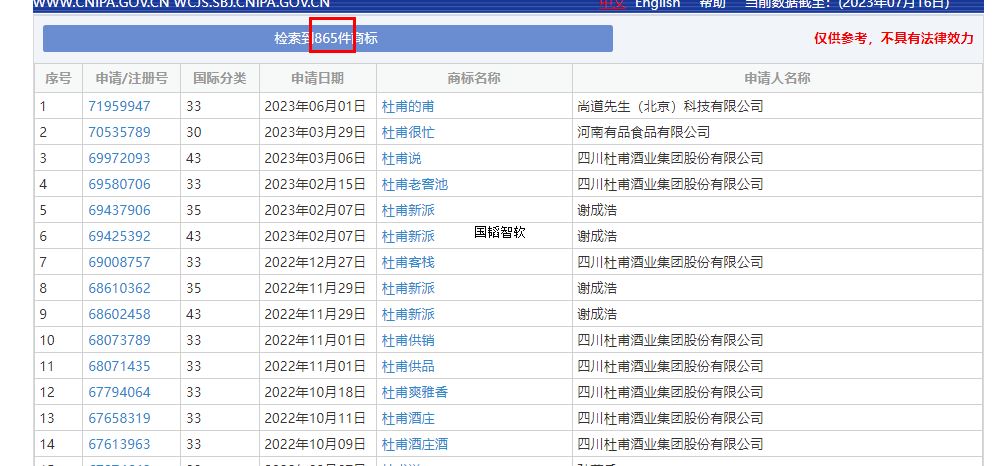Viewport: 1002px width, 466px height.
Task: Click the 申请人名称 column header
Action: 777,79
